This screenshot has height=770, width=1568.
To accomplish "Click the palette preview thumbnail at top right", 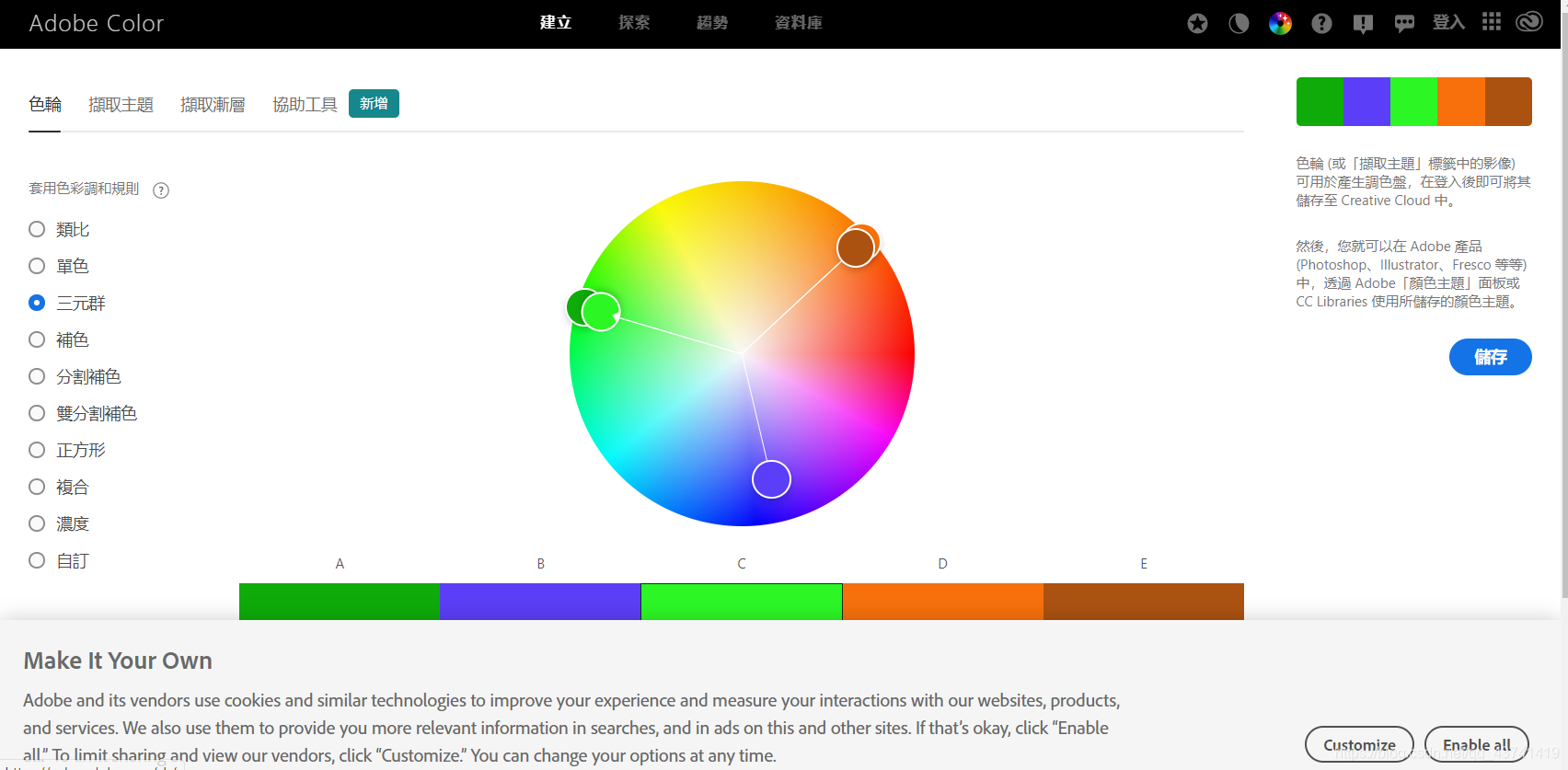I will (x=1413, y=101).
